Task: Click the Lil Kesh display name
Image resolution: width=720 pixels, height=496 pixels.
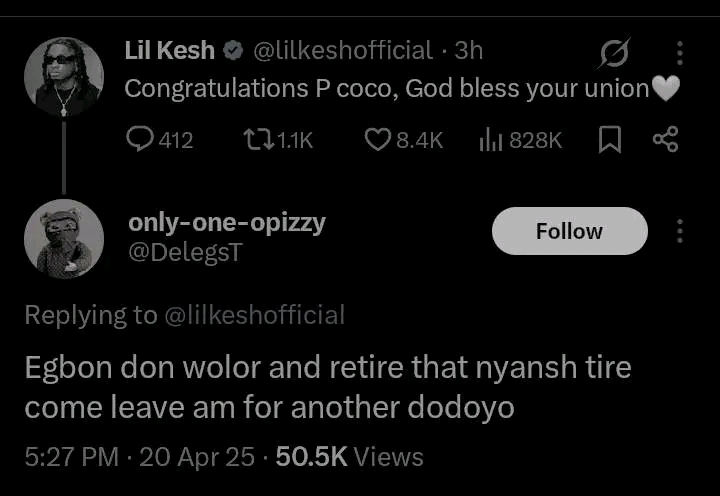Action: click(169, 50)
